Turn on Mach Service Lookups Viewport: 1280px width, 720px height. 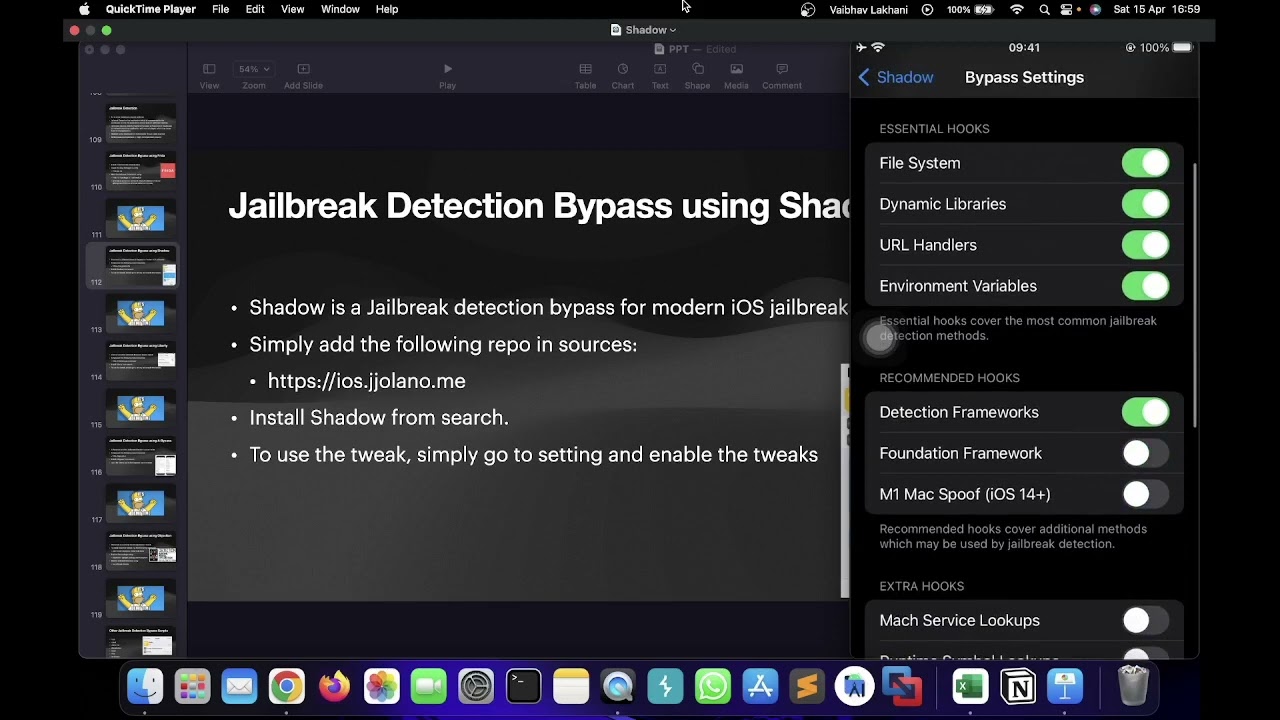pos(1145,620)
